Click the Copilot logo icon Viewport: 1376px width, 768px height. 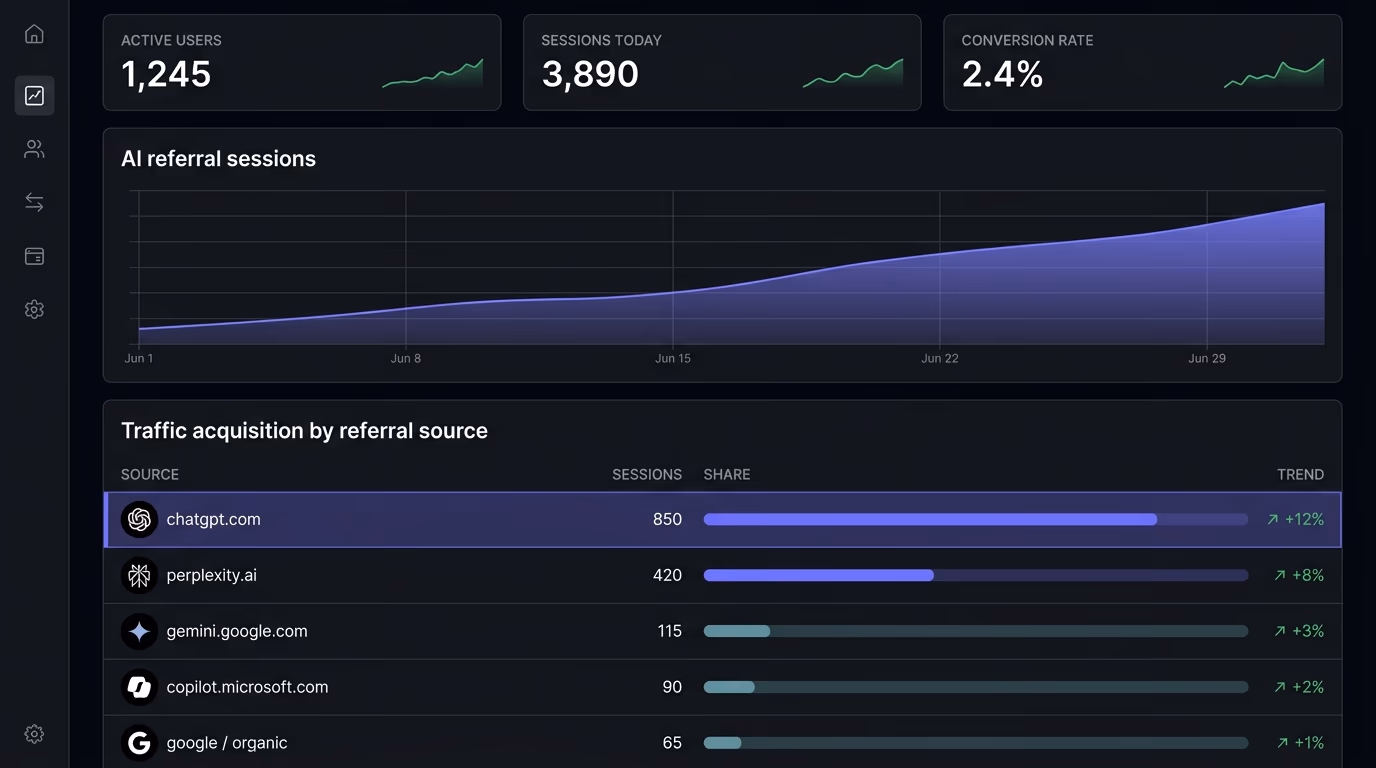(139, 687)
